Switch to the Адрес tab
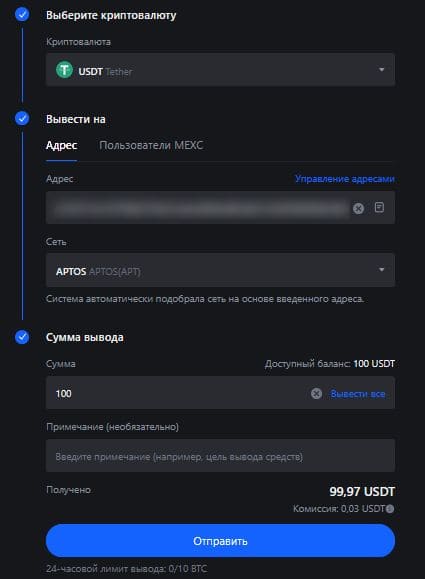Image resolution: width=425 pixels, height=579 pixels. click(x=61, y=145)
